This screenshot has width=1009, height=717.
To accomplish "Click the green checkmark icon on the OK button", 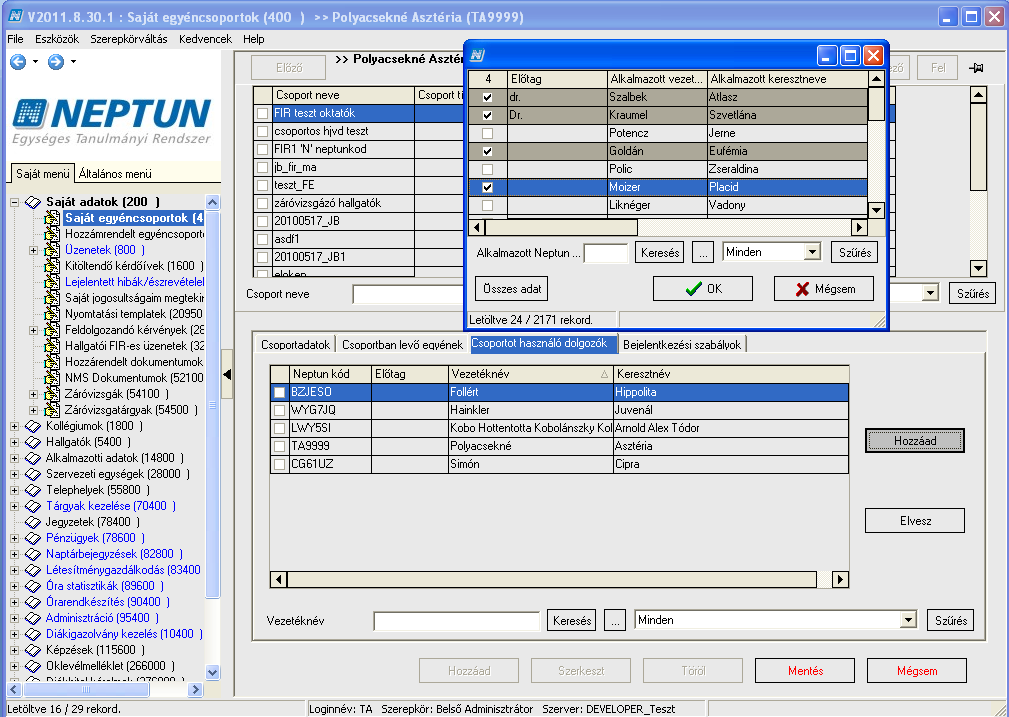I will pos(694,289).
